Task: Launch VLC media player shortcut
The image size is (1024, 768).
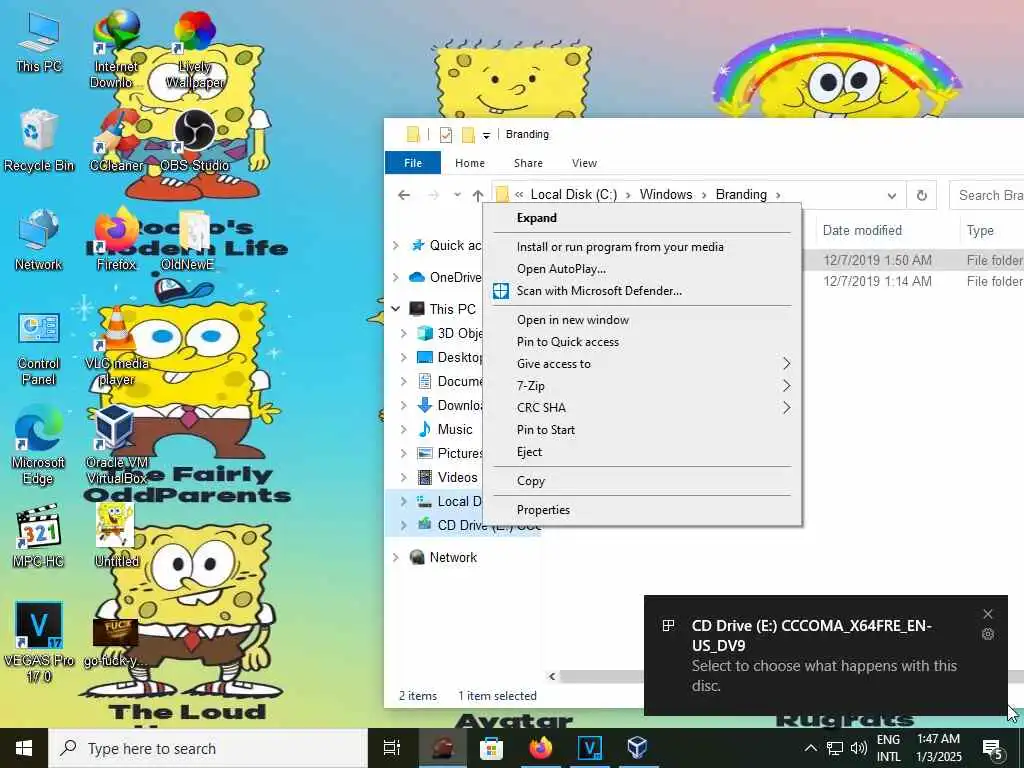Action: click(116, 348)
